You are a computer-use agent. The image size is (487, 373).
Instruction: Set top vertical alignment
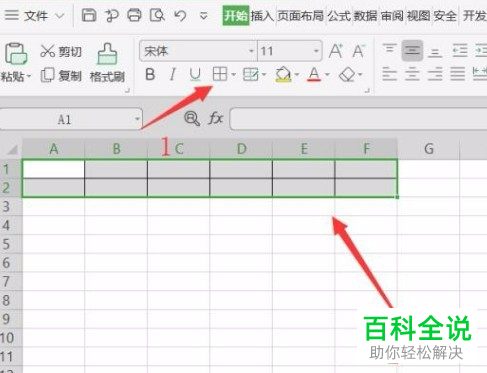(x=389, y=49)
